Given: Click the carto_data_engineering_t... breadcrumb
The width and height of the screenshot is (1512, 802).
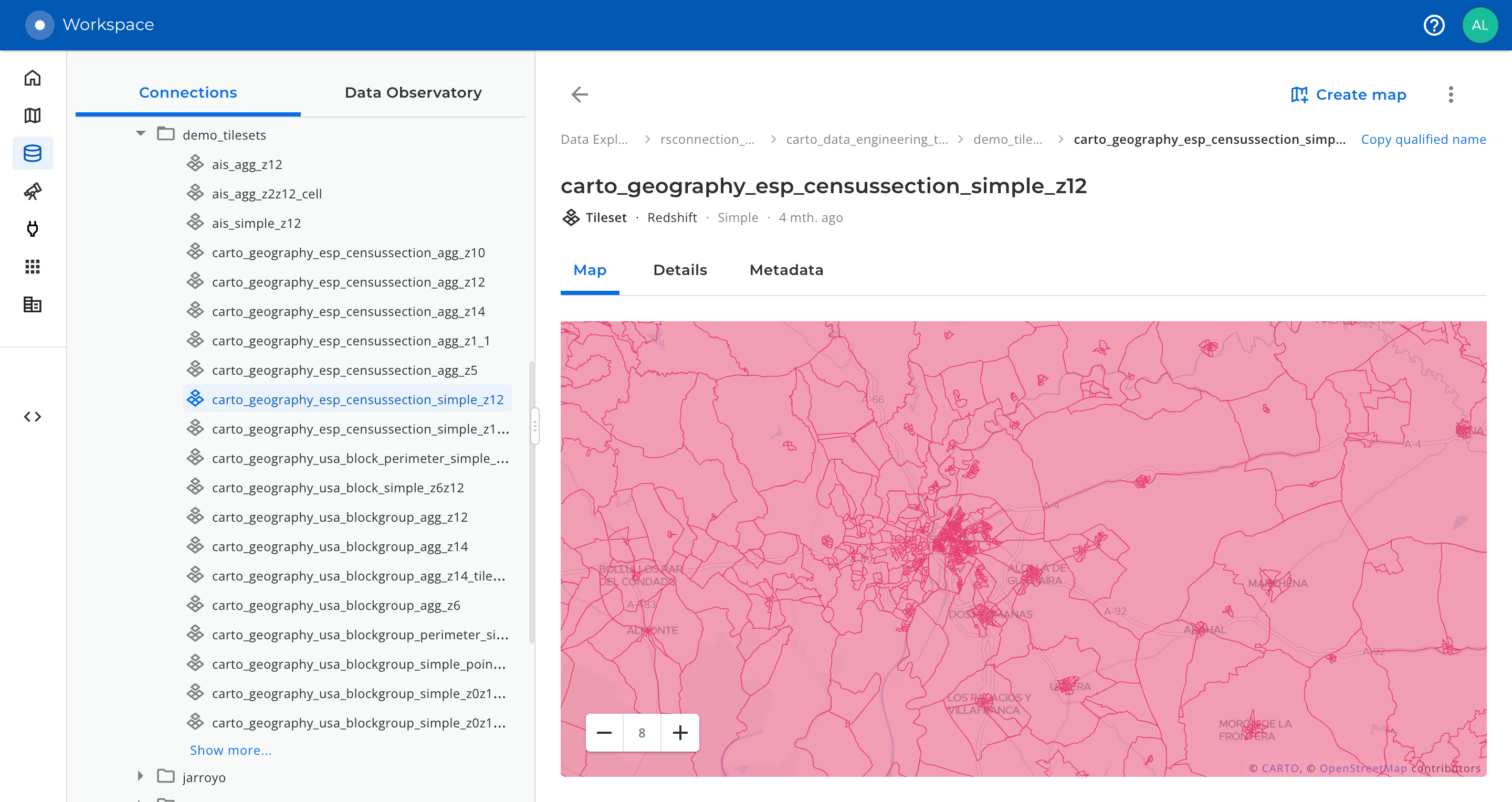Looking at the screenshot, I should (867, 140).
